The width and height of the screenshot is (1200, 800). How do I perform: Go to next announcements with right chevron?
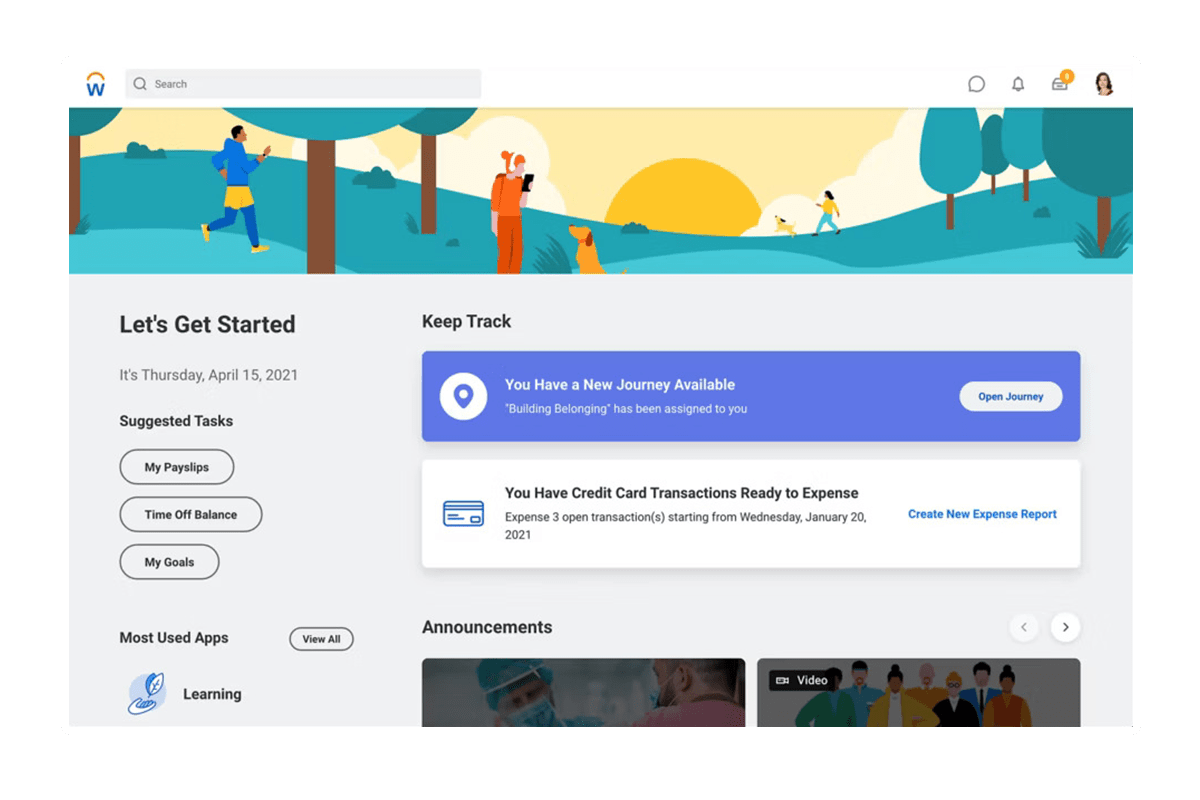click(x=1066, y=627)
